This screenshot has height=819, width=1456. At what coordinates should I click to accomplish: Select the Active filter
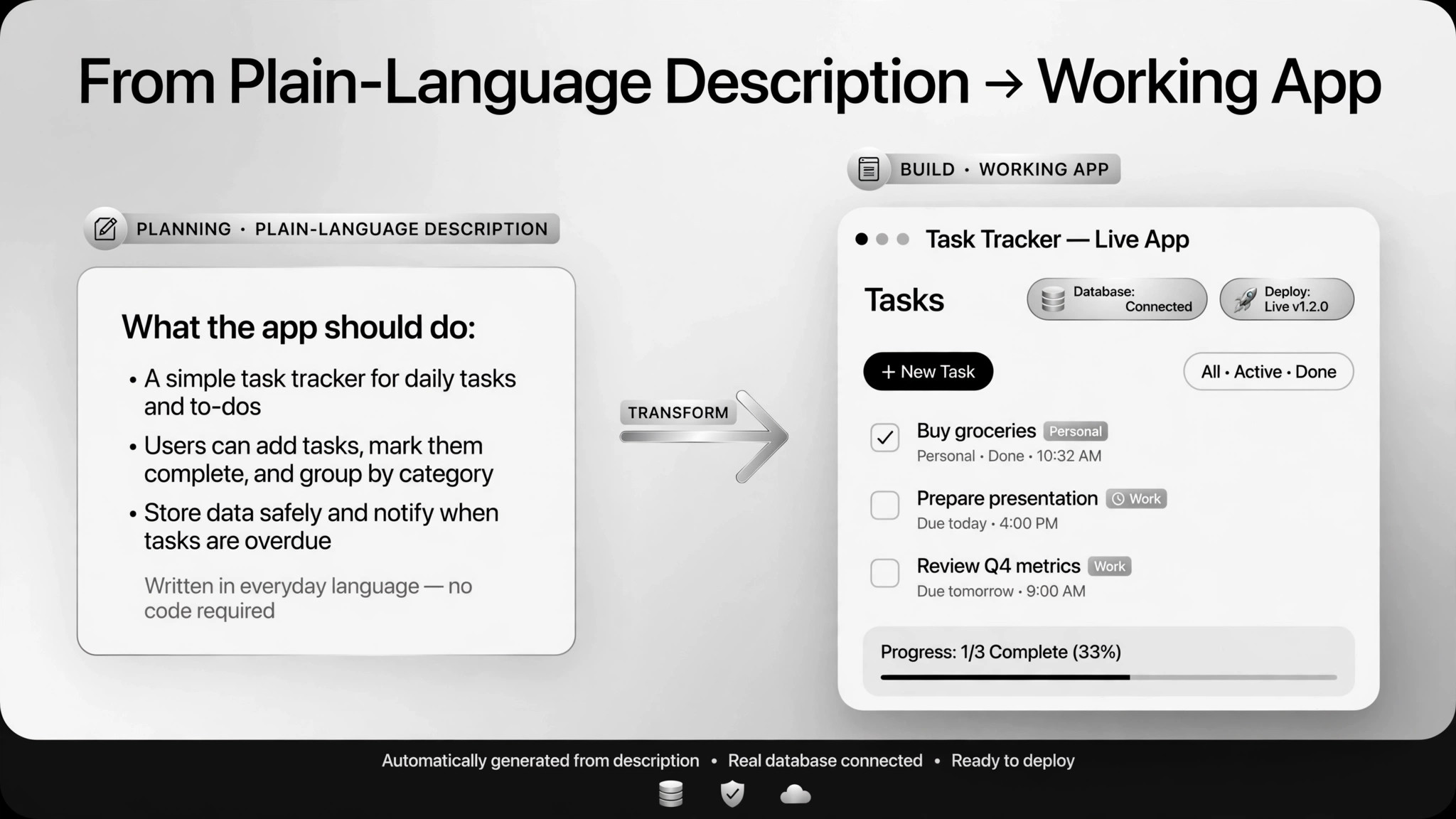click(1258, 372)
